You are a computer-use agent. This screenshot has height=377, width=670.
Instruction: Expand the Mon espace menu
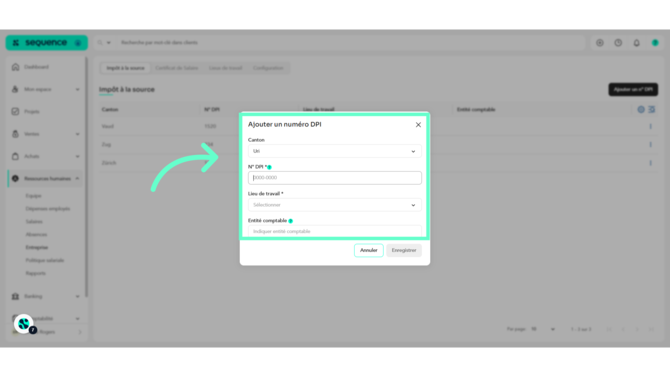click(x=77, y=89)
